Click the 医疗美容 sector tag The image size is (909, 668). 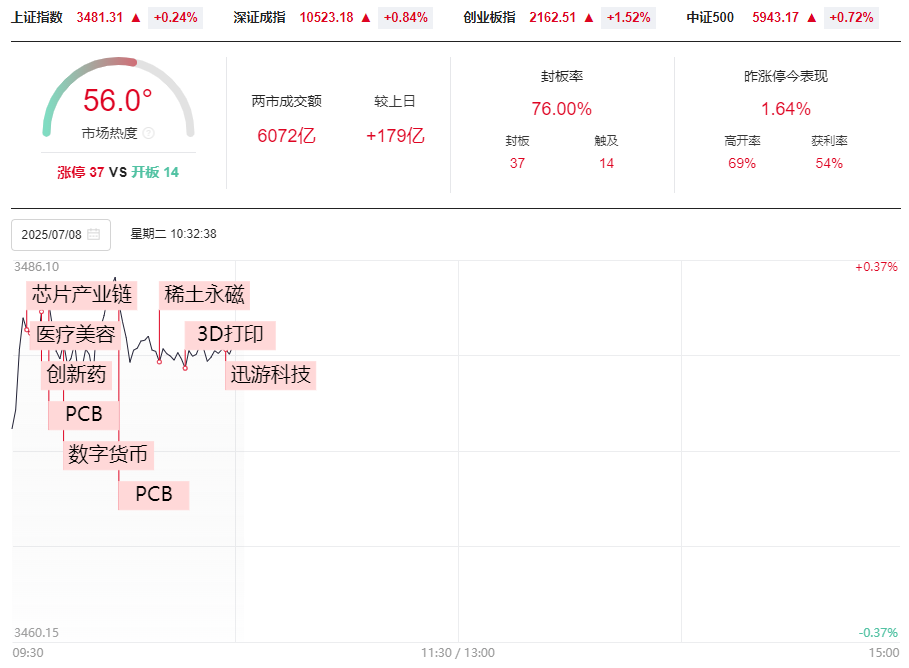[75, 335]
